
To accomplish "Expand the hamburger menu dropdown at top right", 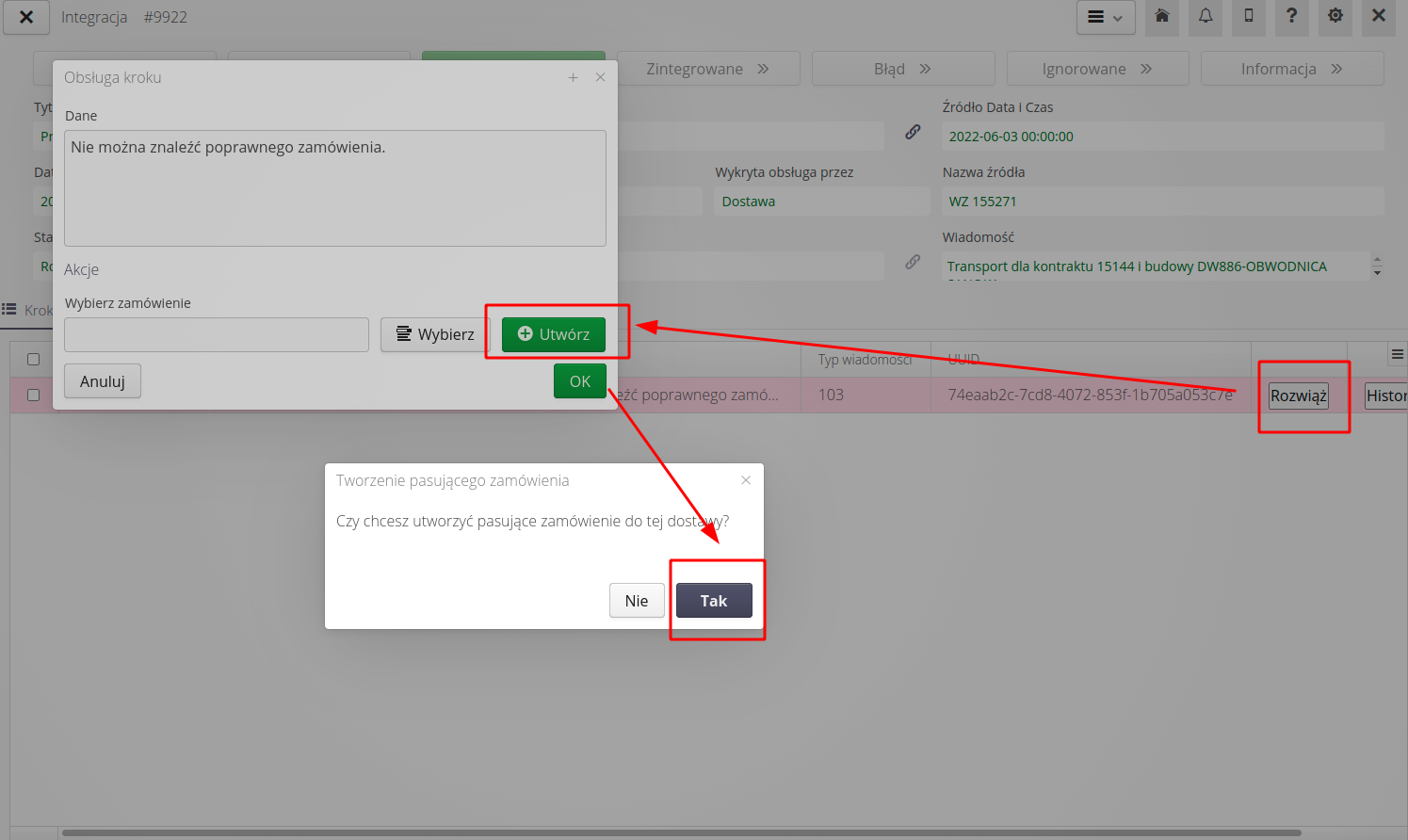I will (1105, 17).
